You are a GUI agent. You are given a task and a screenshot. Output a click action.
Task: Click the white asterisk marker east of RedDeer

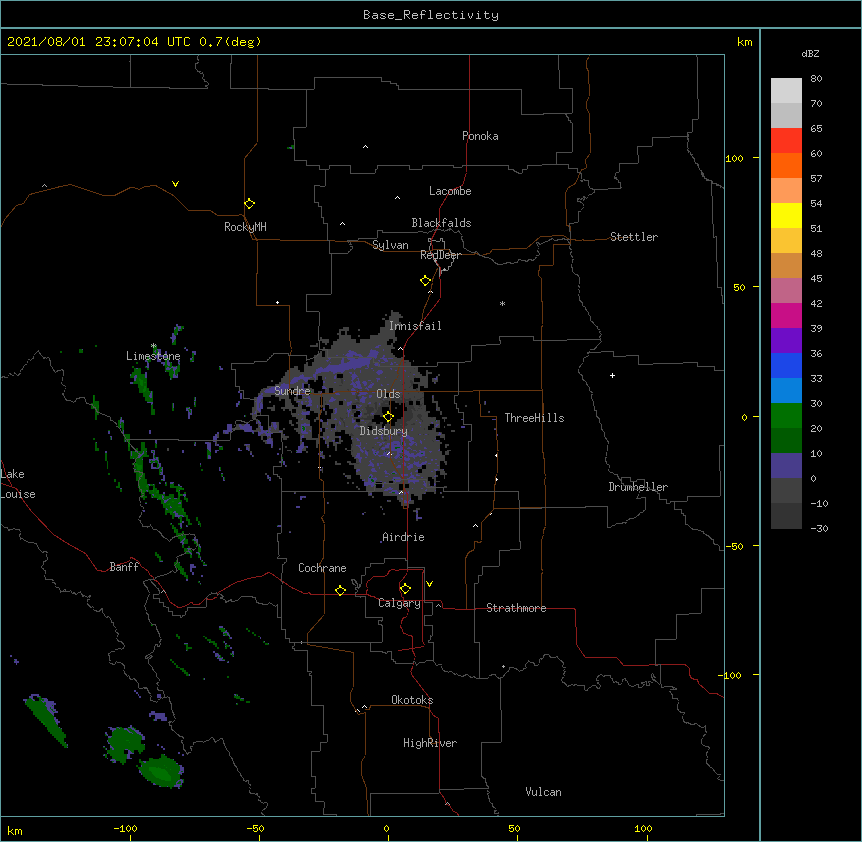(x=502, y=303)
